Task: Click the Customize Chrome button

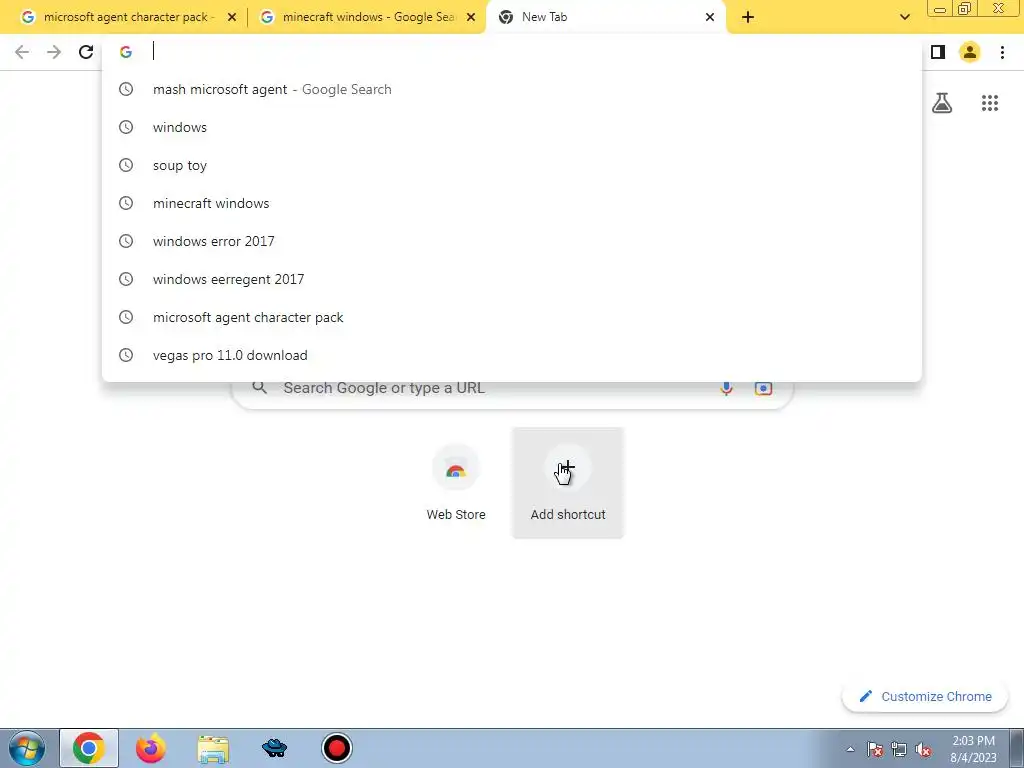Action: click(925, 697)
